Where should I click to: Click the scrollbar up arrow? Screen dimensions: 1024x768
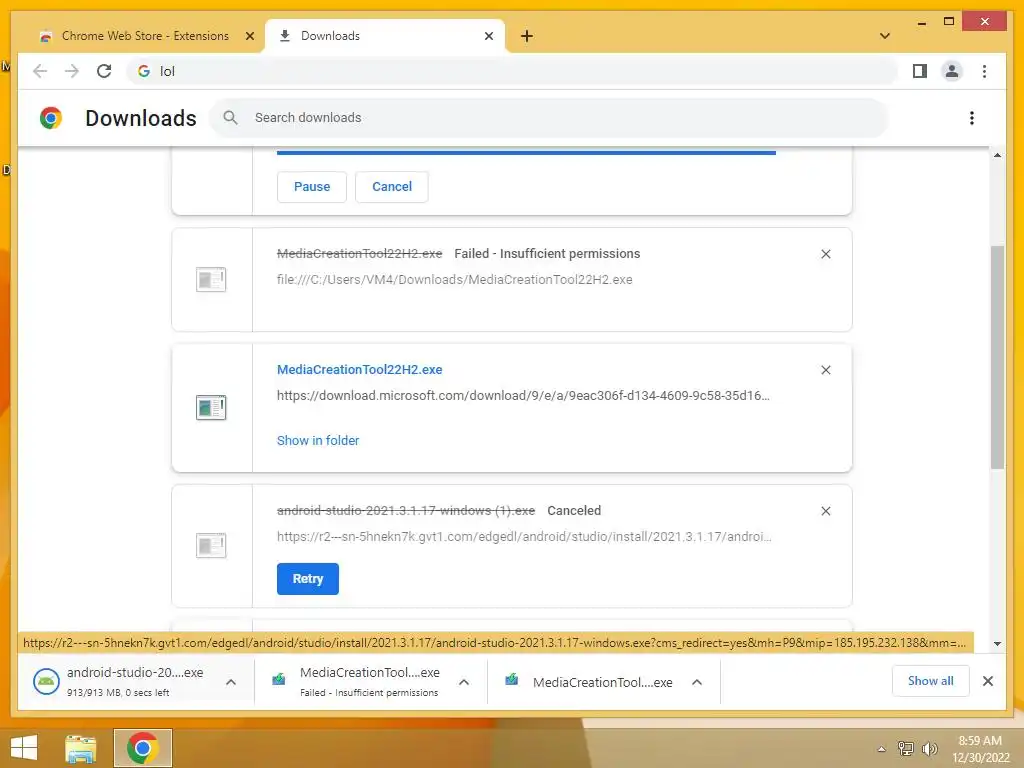997,155
